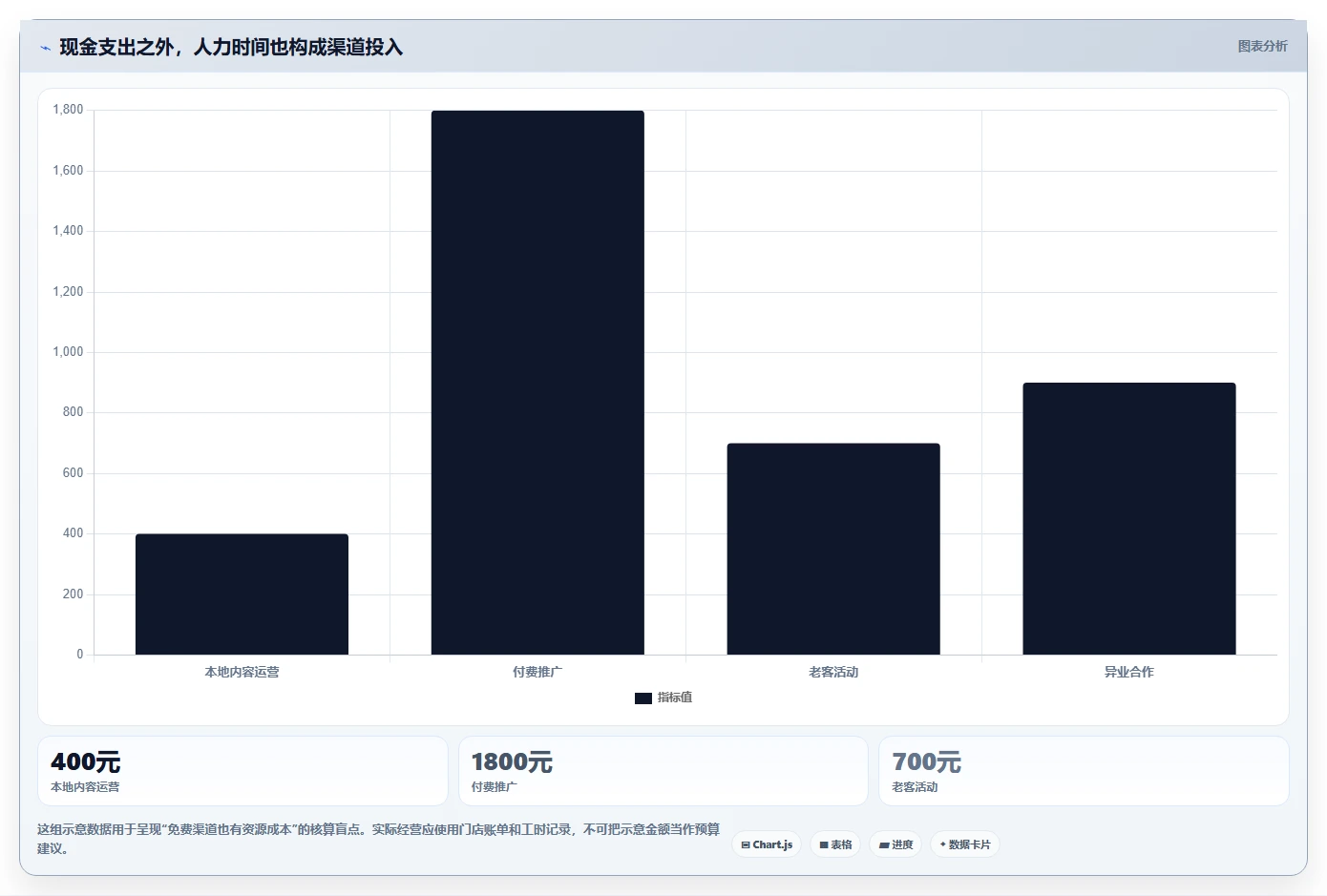Click the 700元 data card value
Viewport: 1327px width, 896px height.
pos(926,762)
